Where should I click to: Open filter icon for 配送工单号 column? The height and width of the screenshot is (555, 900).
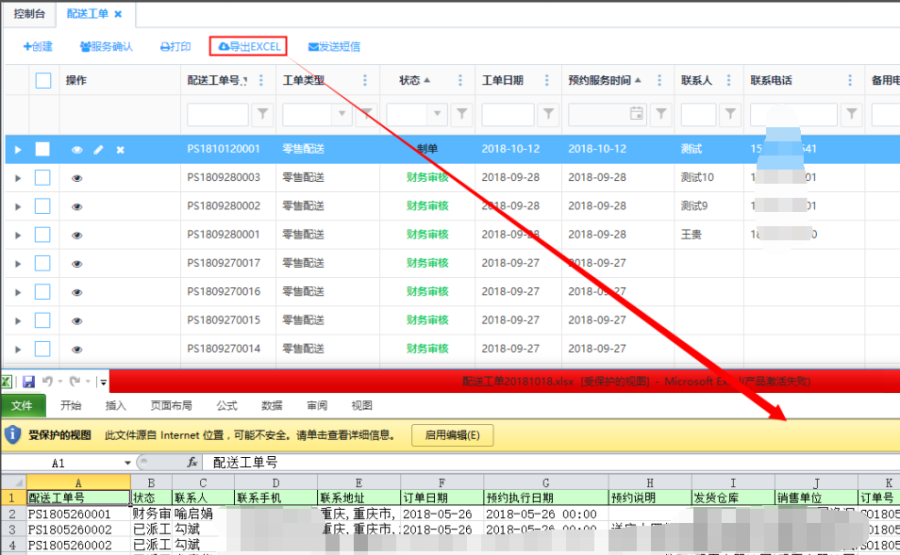point(263,114)
